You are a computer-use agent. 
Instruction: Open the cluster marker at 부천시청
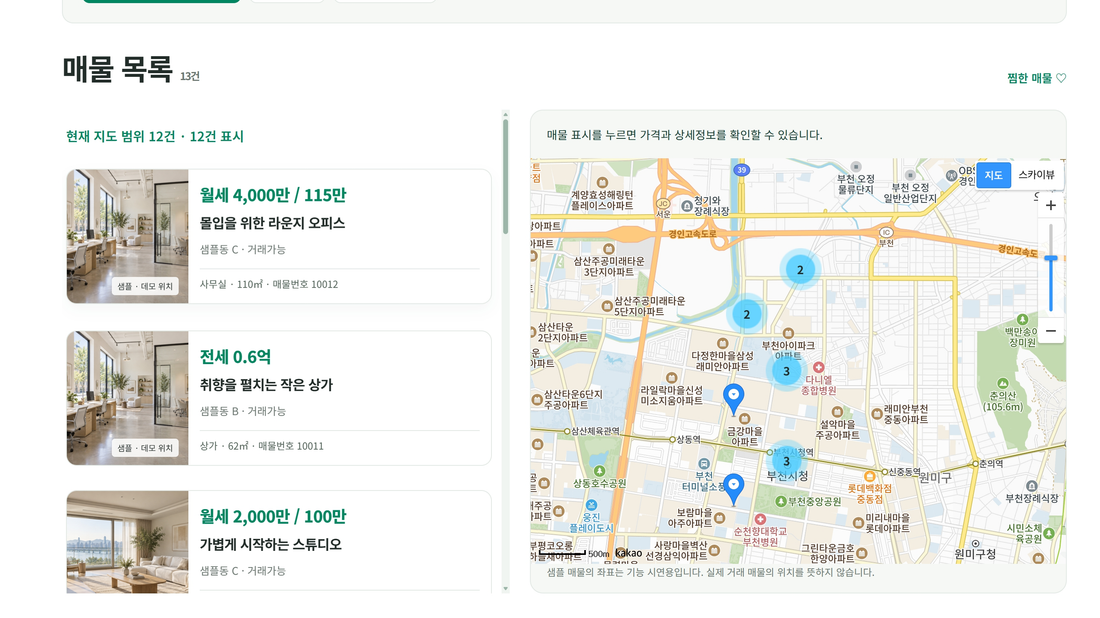[x=786, y=461]
